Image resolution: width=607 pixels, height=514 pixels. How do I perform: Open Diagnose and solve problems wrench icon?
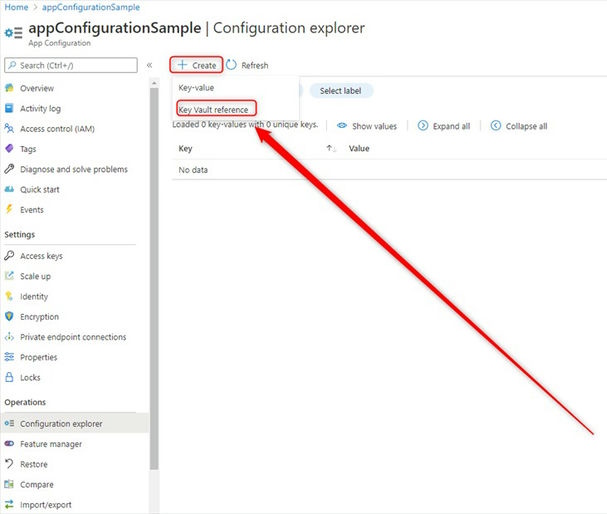[x=9, y=169]
